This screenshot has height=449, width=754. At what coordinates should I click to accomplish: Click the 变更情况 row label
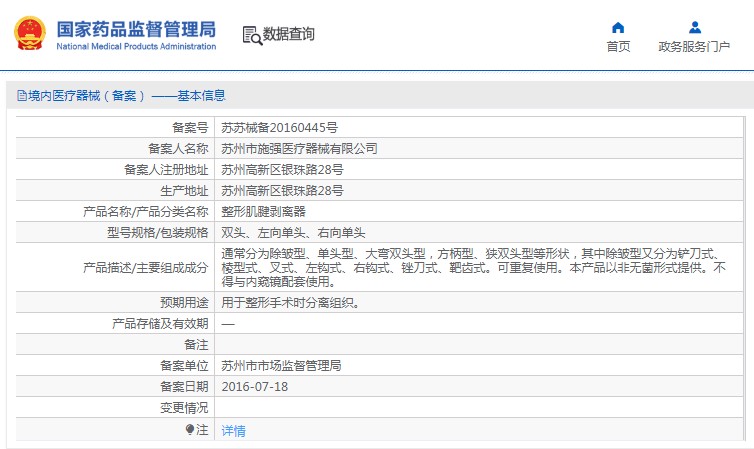[184, 408]
